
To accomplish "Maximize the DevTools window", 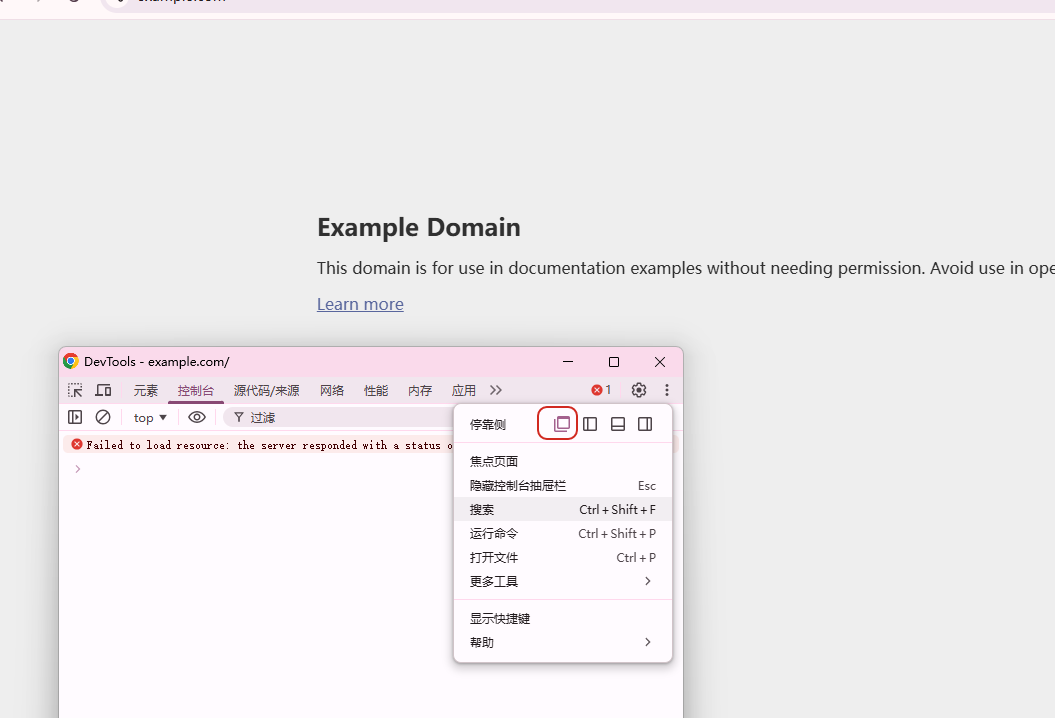I will (x=614, y=362).
